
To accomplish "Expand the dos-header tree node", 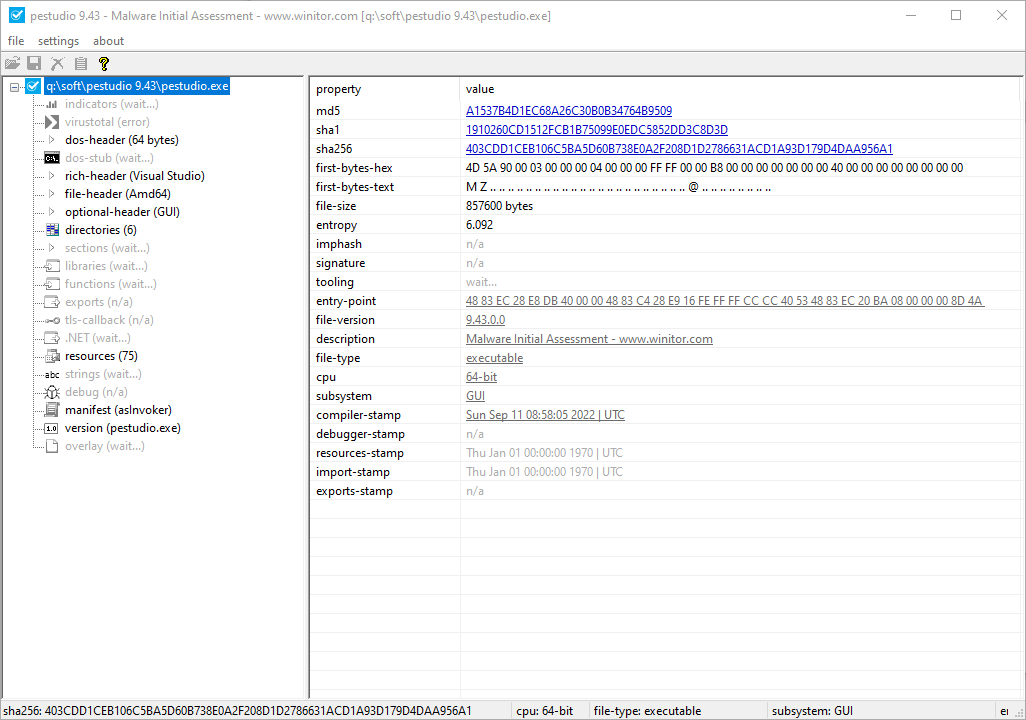I will (x=52, y=140).
